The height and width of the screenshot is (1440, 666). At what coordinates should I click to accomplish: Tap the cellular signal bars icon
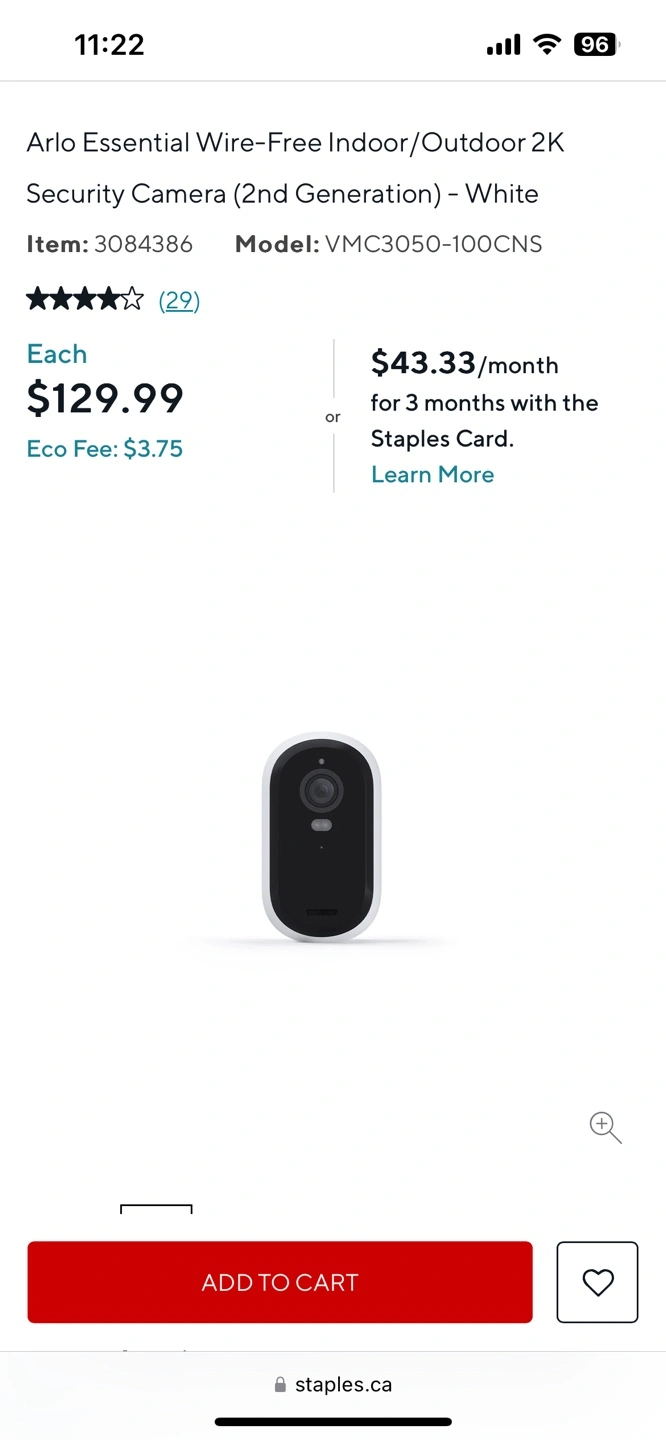(x=503, y=45)
